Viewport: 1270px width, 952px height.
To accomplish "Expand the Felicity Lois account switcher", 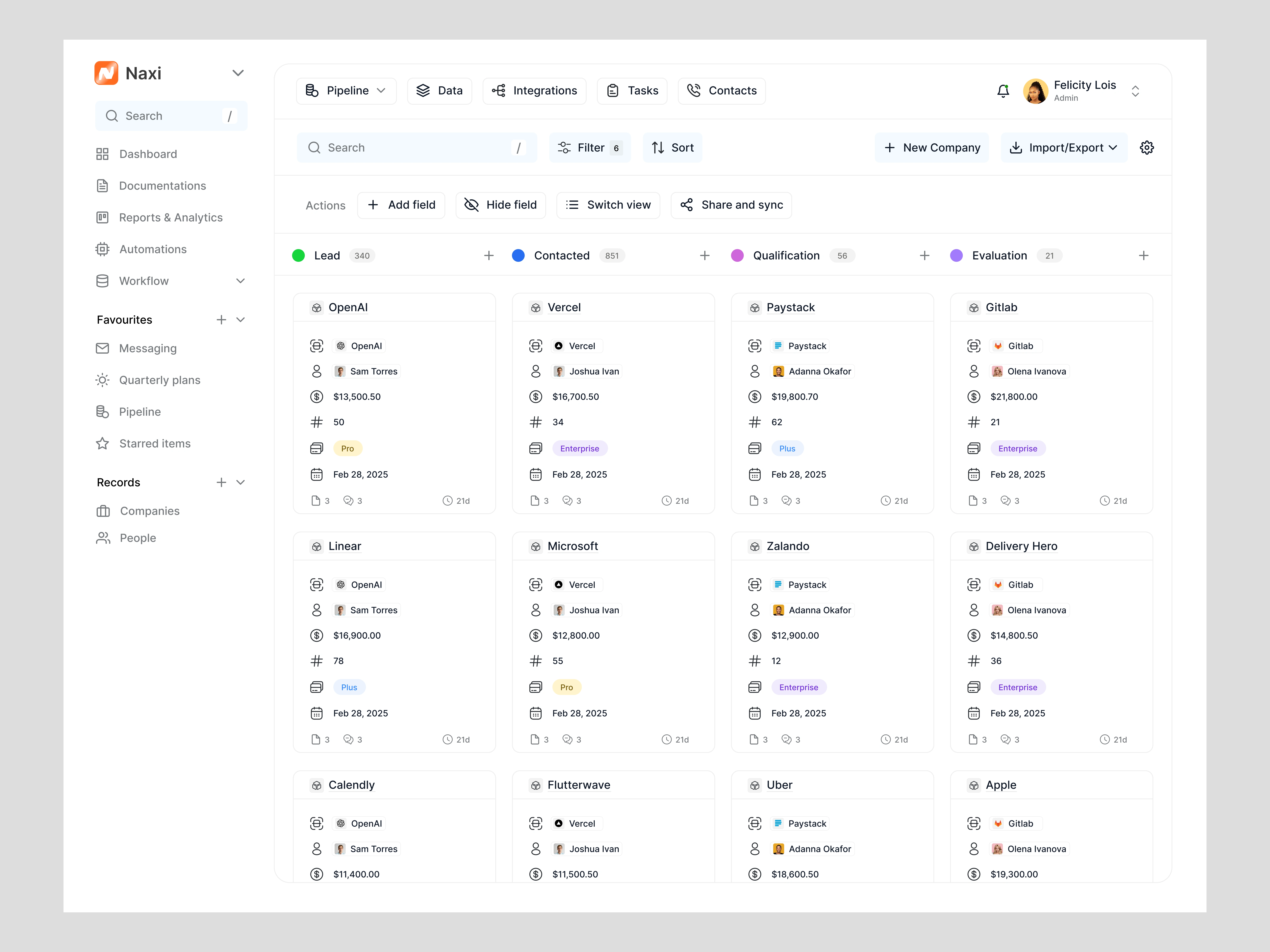I will click(1135, 91).
